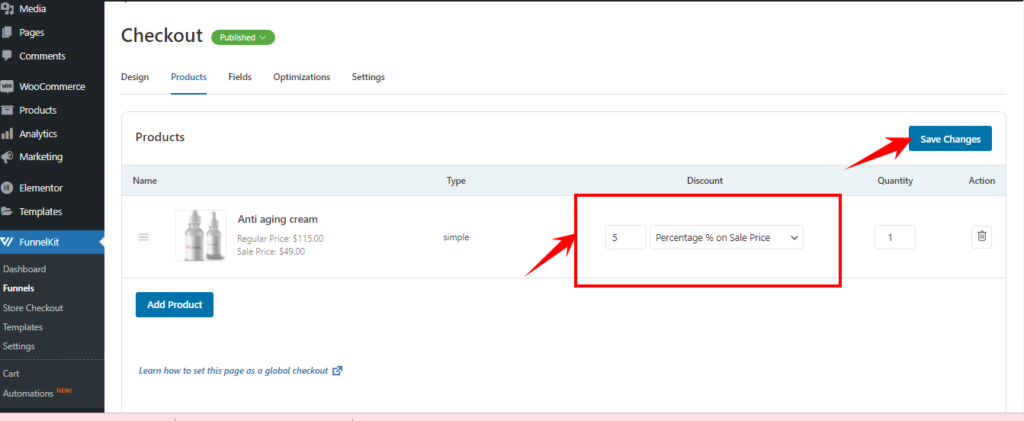
Task: Click the Media sidebar icon
Action: pyautogui.click(x=7, y=9)
